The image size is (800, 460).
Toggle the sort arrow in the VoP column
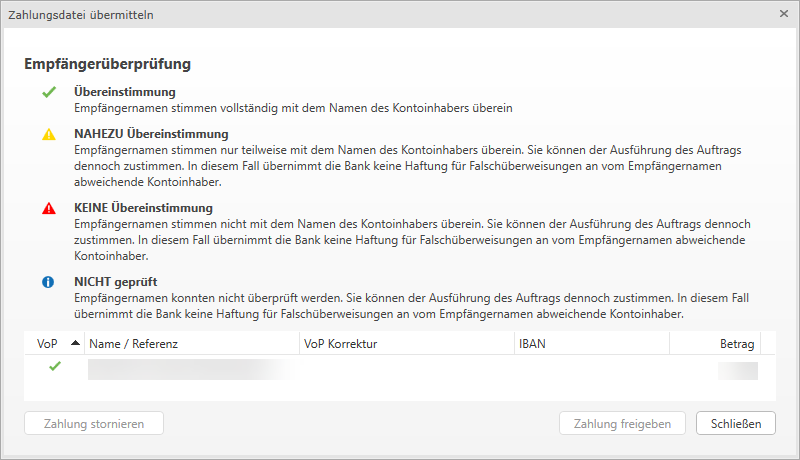[76, 343]
